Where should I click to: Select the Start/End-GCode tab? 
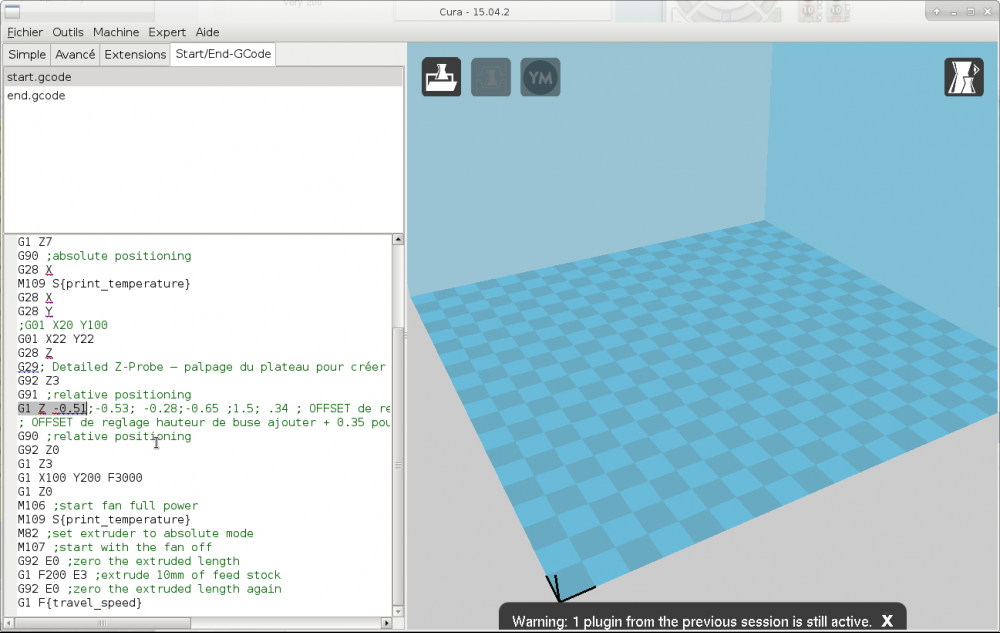(x=223, y=54)
